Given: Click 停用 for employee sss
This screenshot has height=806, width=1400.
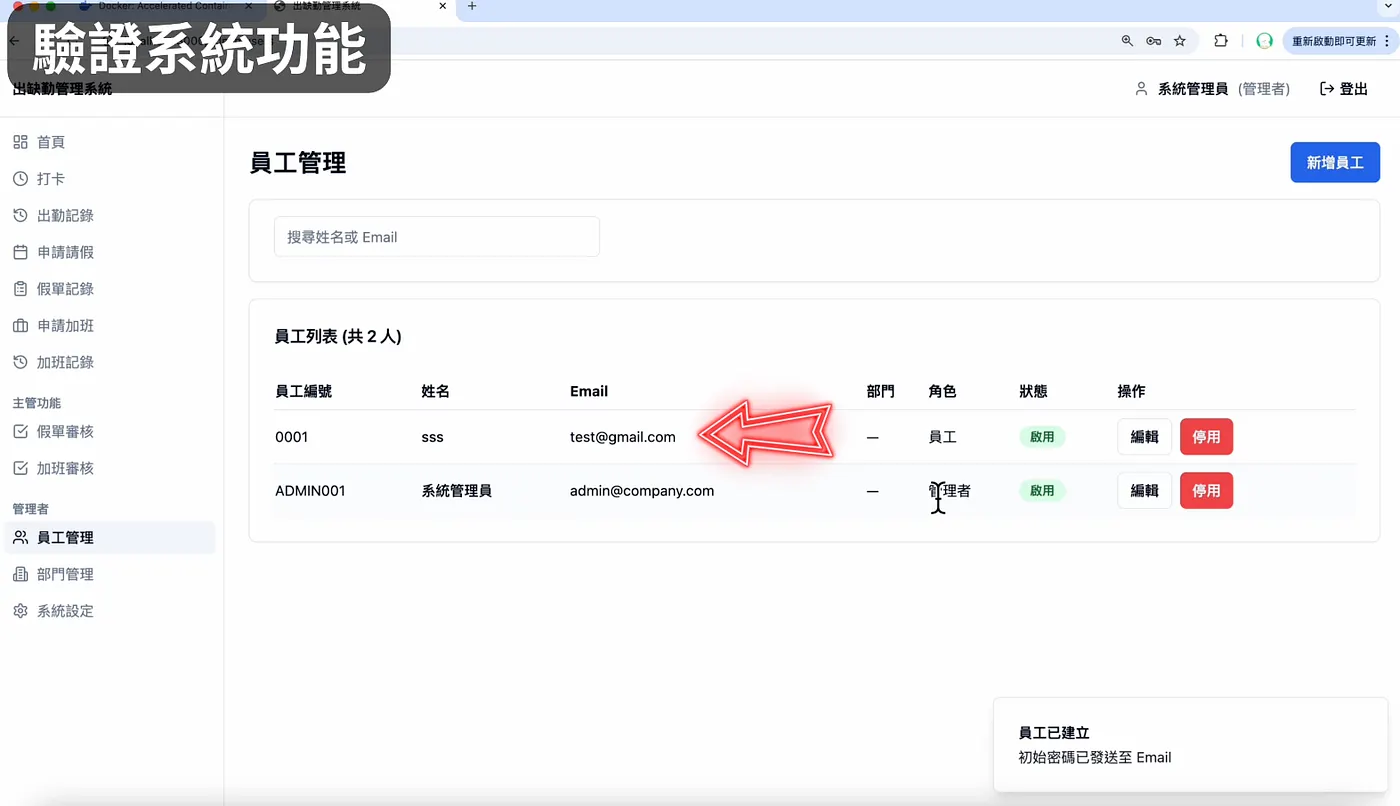Looking at the screenshot, I should 1206,437.
